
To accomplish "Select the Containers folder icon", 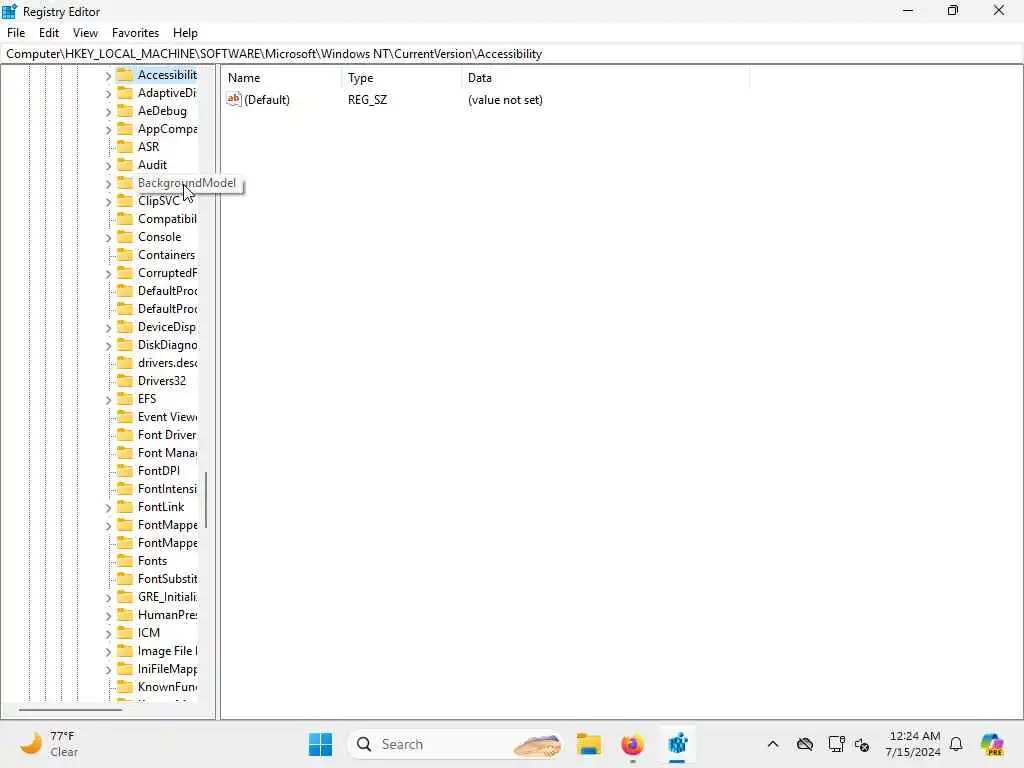I will (125, 255).
